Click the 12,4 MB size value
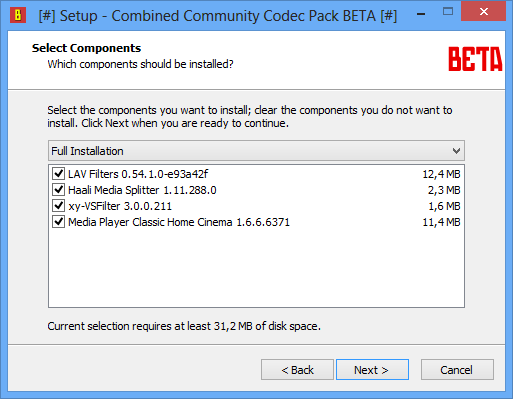The image size is (513, 399). 441,174
